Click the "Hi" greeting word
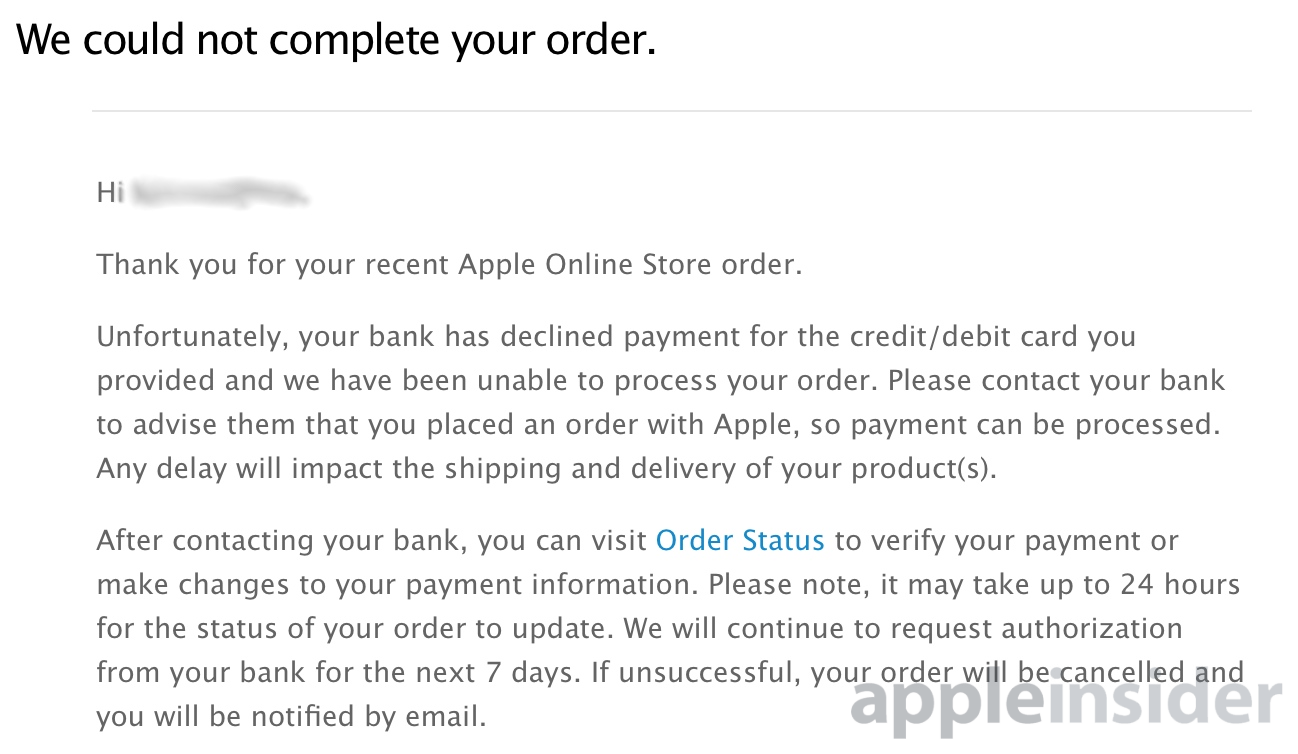This screenshot has height=754, width=1298. coord(109,192)
